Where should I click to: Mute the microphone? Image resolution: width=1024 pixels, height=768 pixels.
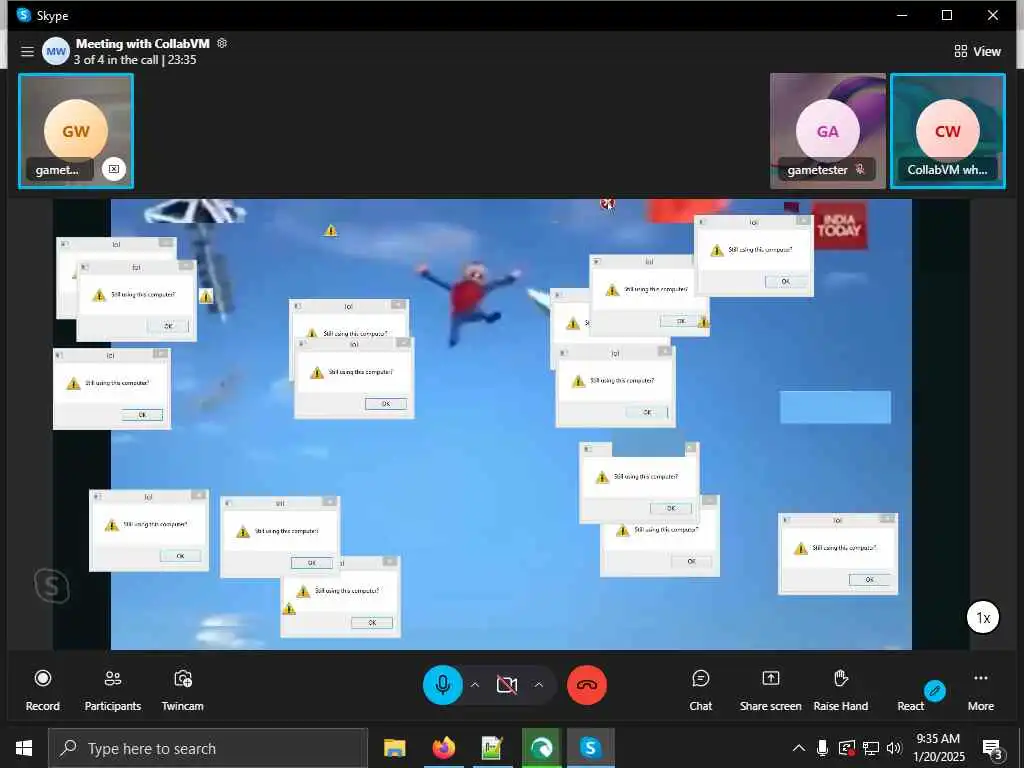[443, 685]
